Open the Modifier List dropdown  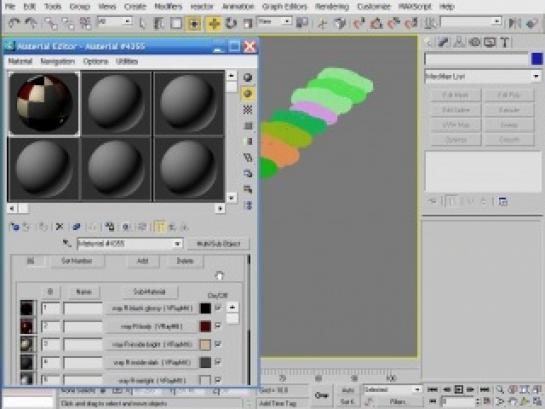pos(483,76)
